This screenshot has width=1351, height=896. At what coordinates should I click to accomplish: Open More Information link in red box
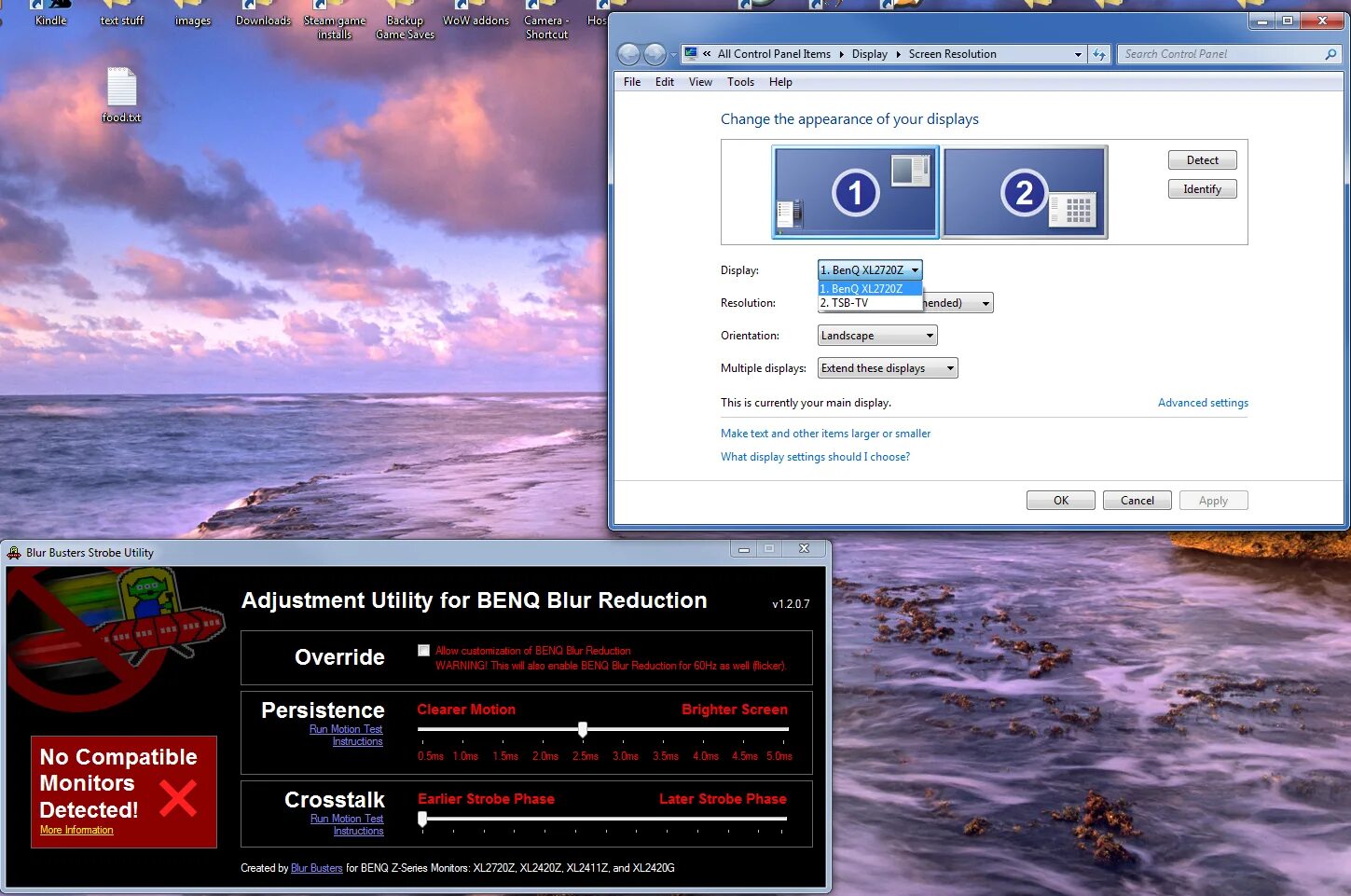point(76,830)
